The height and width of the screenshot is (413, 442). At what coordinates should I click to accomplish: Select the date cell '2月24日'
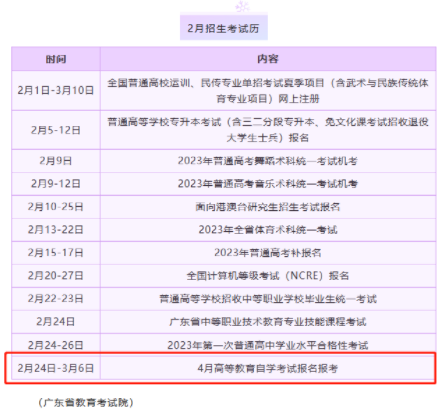click(x=56, y=322)
